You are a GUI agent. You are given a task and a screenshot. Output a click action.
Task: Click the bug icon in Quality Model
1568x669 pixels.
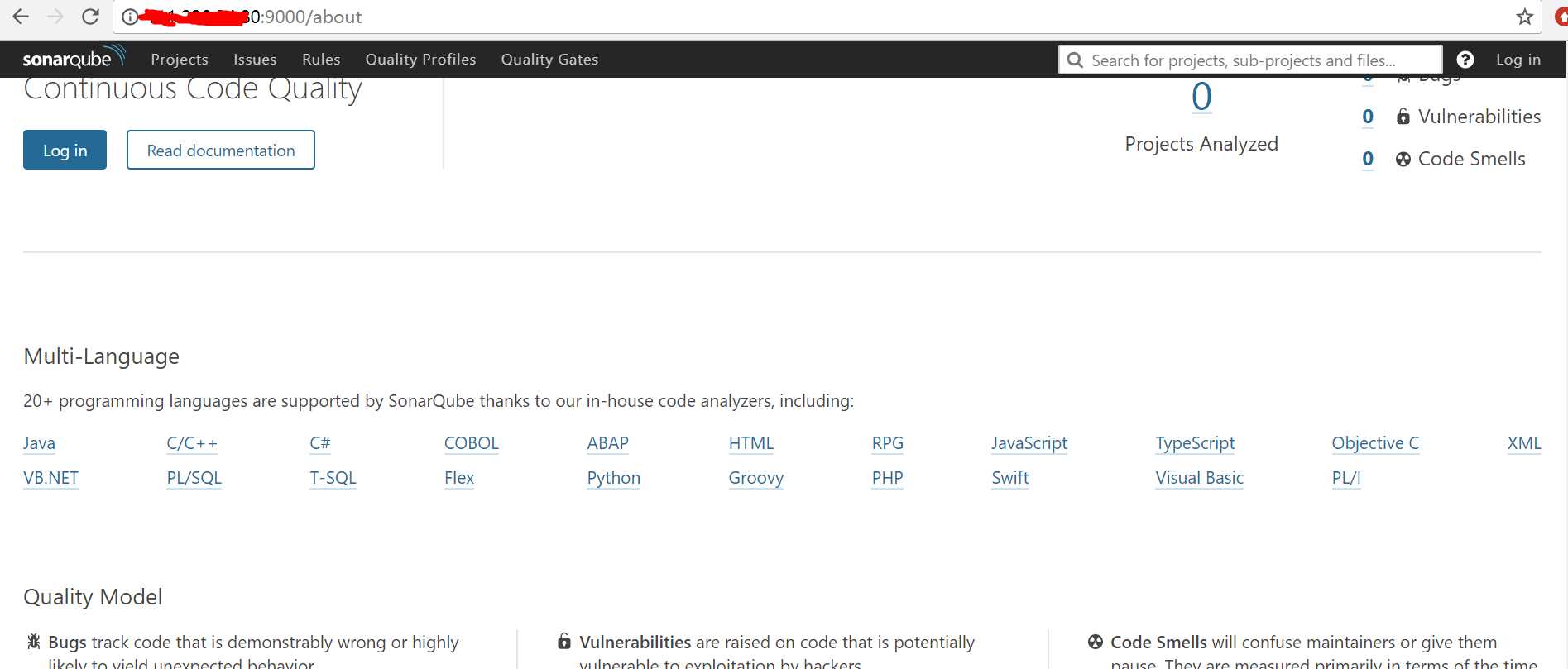[x=33, y=642]
